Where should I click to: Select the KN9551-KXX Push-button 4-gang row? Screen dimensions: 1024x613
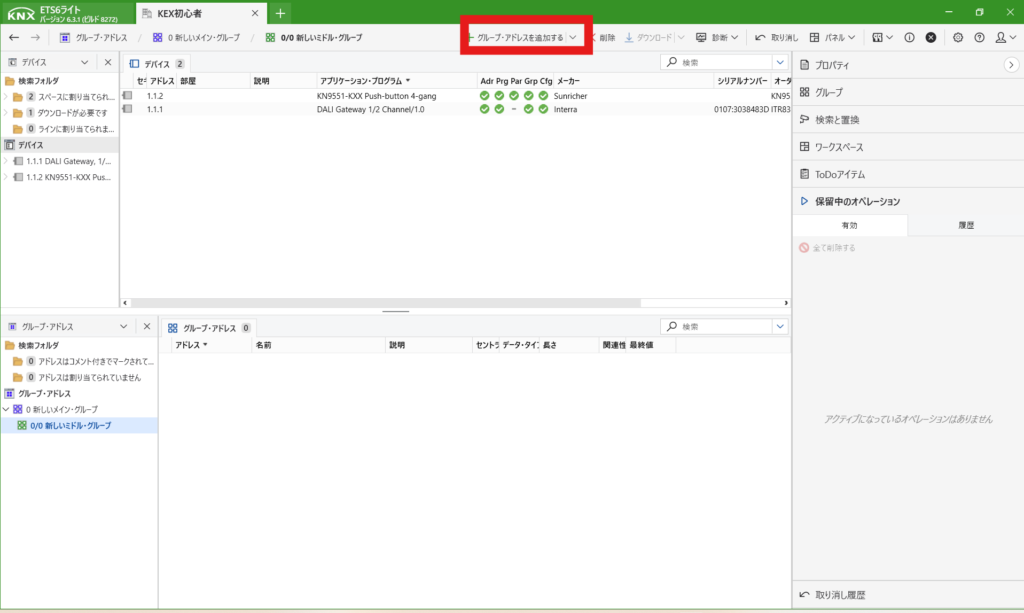click(376, 96)
